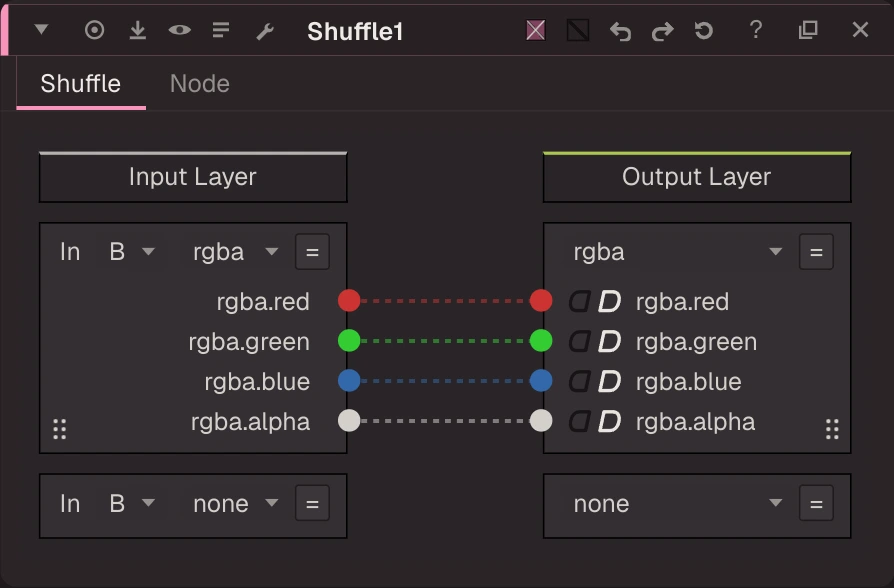Viewport: 894px width, 588px height.
Task: Edit the Shuffle1 node name field
Action: [355, 31]
